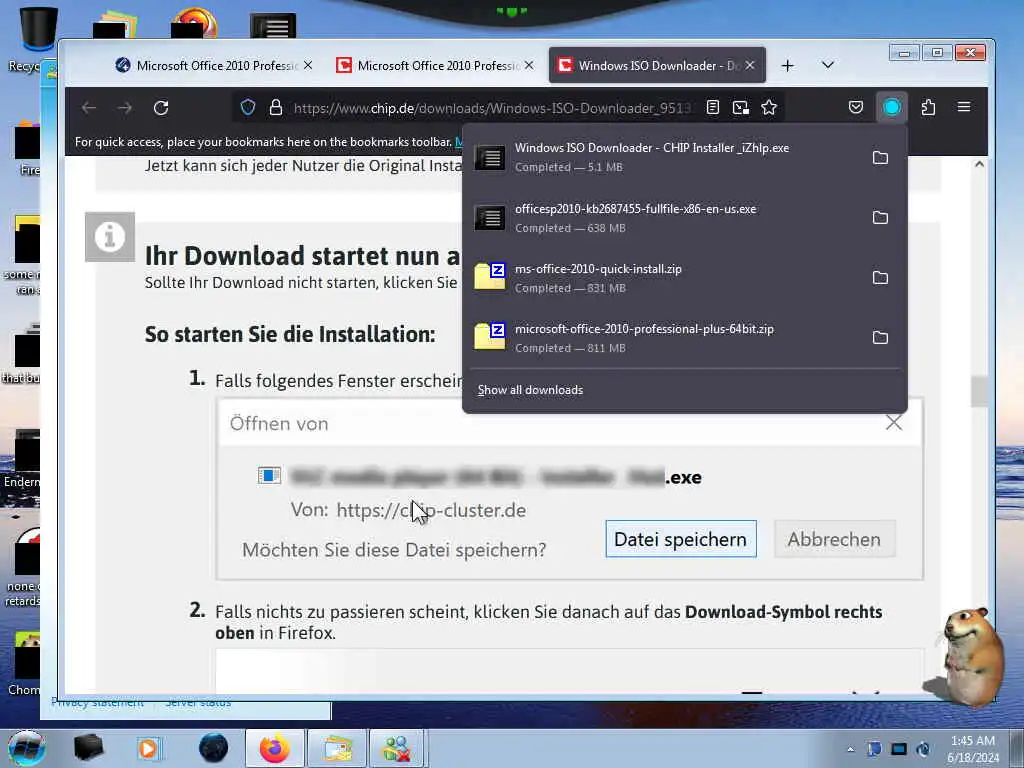The width and height of the screenshot is (1024, 768).
Task: Click the Abbrechen button
Action: (834, 539)
